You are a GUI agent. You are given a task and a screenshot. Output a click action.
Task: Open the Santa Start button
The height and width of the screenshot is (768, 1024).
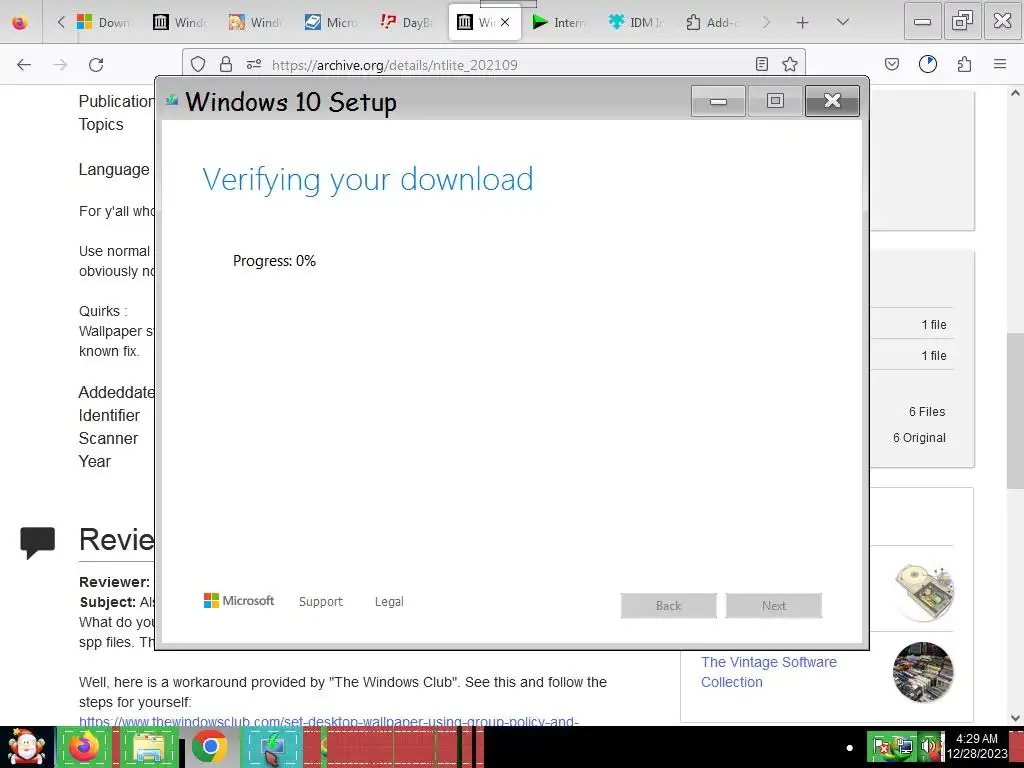27,748
